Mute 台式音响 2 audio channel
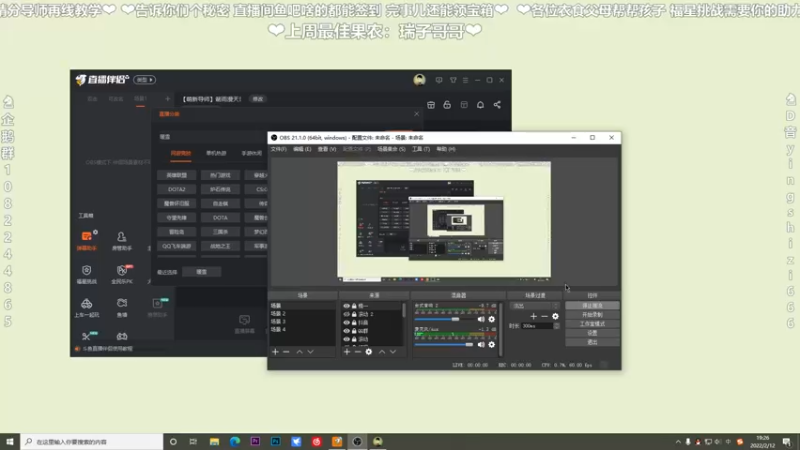Image resolution: width=800 pixels, height=450 pixels. click(x=481, y=319)
